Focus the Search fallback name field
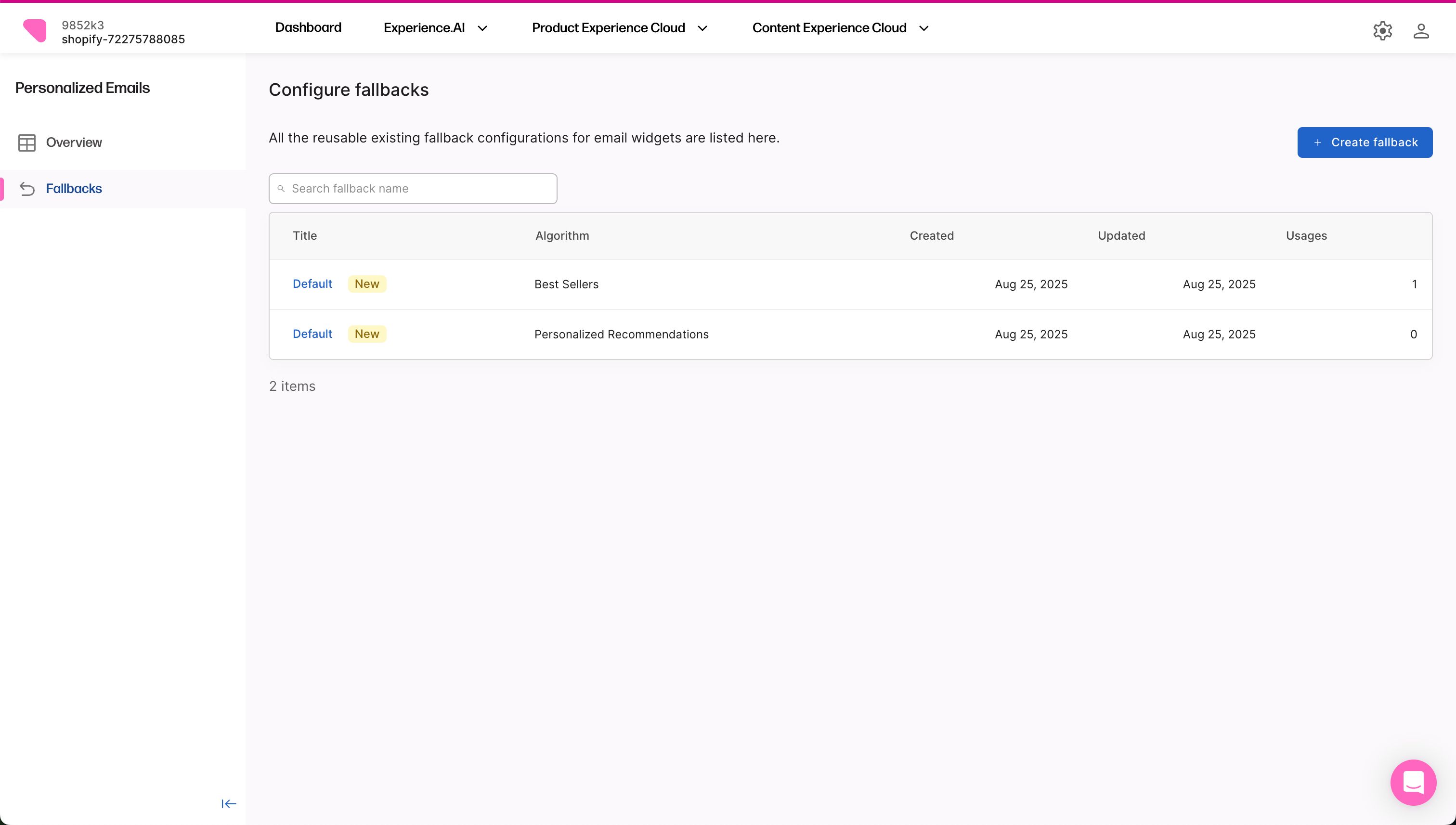This screenshot has width=1456, height=825. coord(419,189)
